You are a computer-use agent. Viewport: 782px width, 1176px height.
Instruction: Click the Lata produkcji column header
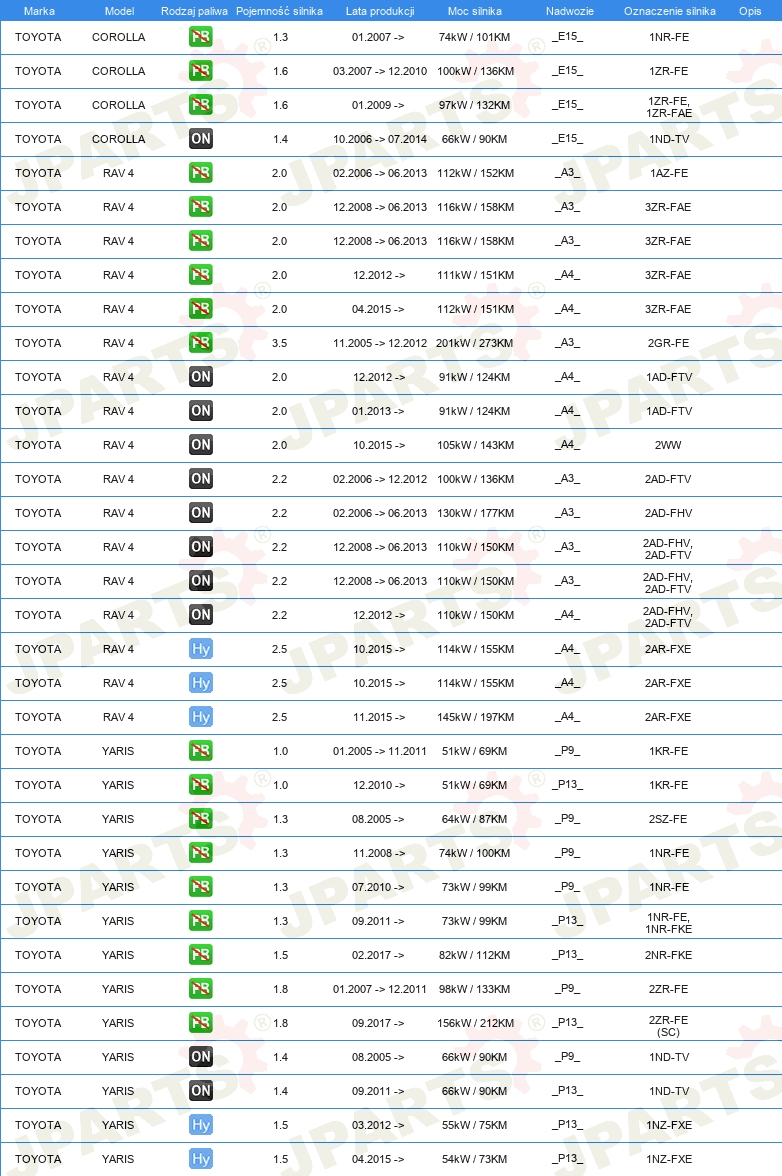380,11
